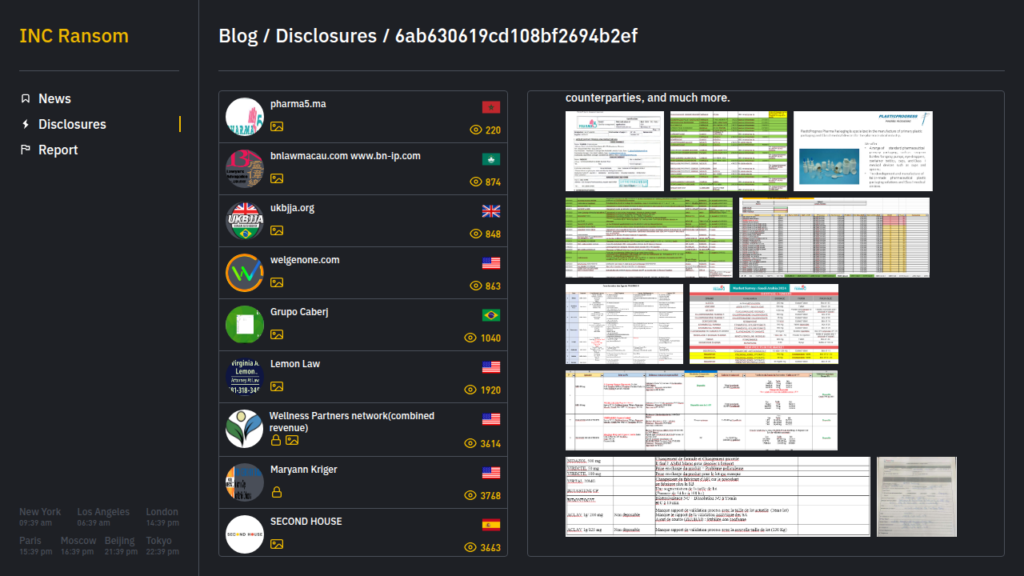Click the Grupo Caberj green avatar

click(x=244, y=325)
